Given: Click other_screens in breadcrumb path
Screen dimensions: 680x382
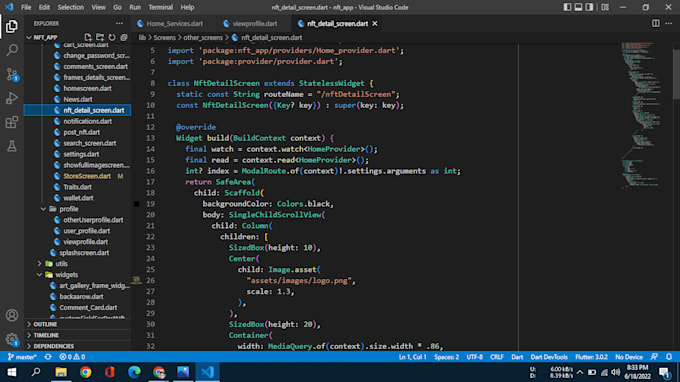Looking at the screenshot, I should (203, 38).
